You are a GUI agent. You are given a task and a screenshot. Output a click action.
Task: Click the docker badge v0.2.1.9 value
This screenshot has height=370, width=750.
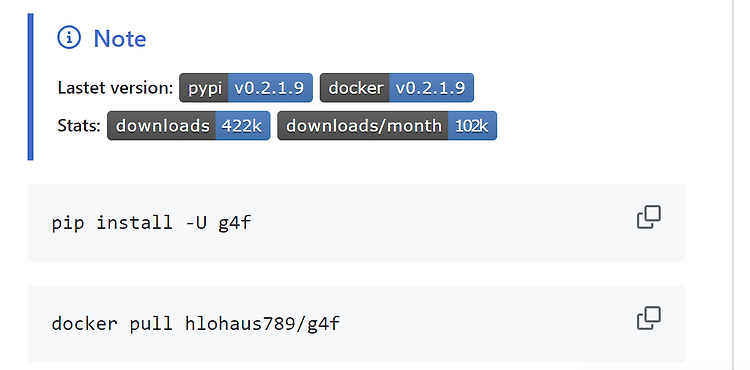431,87
